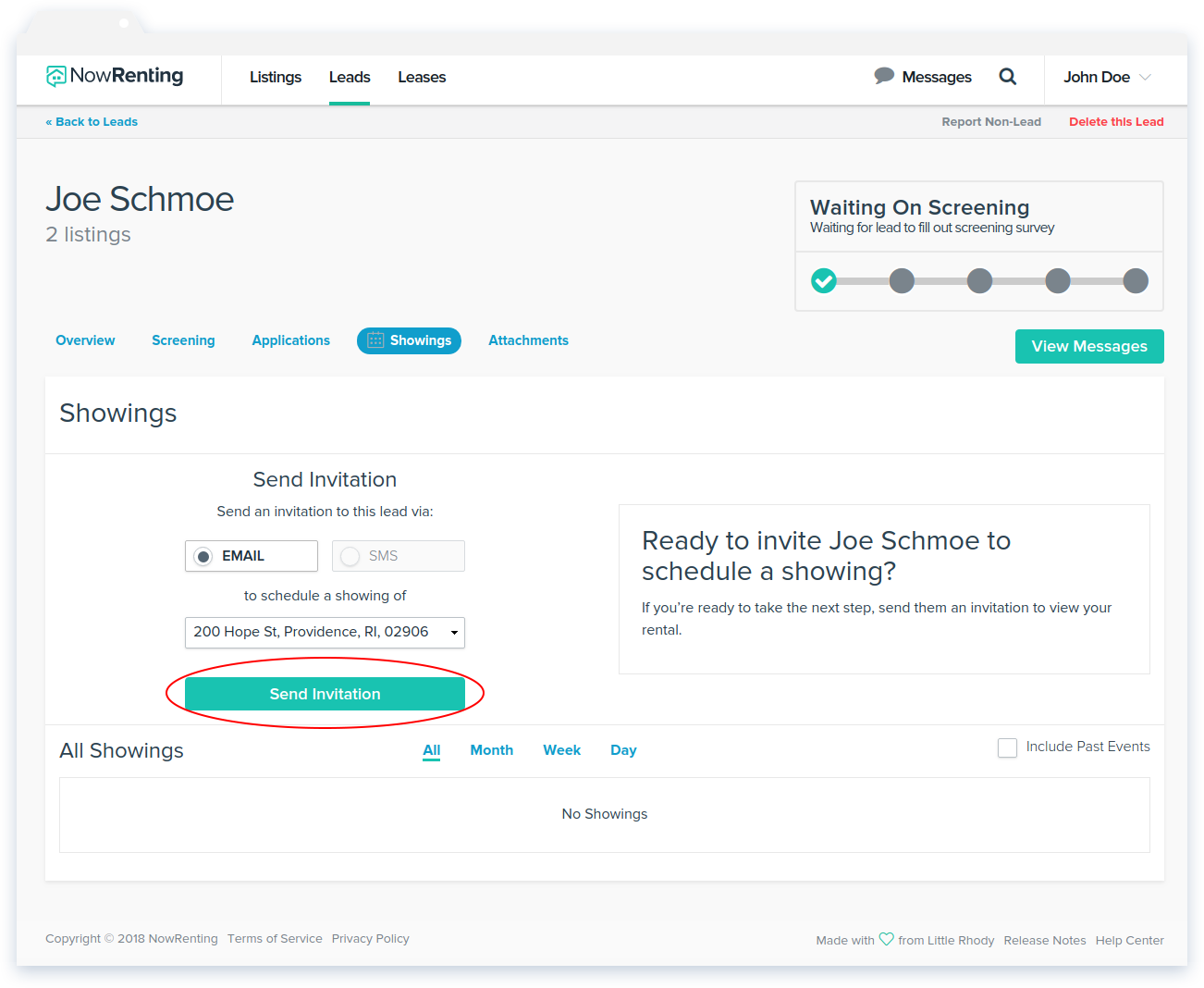Viewport: 1204px width, 988px height.
Task: Go Back to Leads link
Action: point(92,121)
